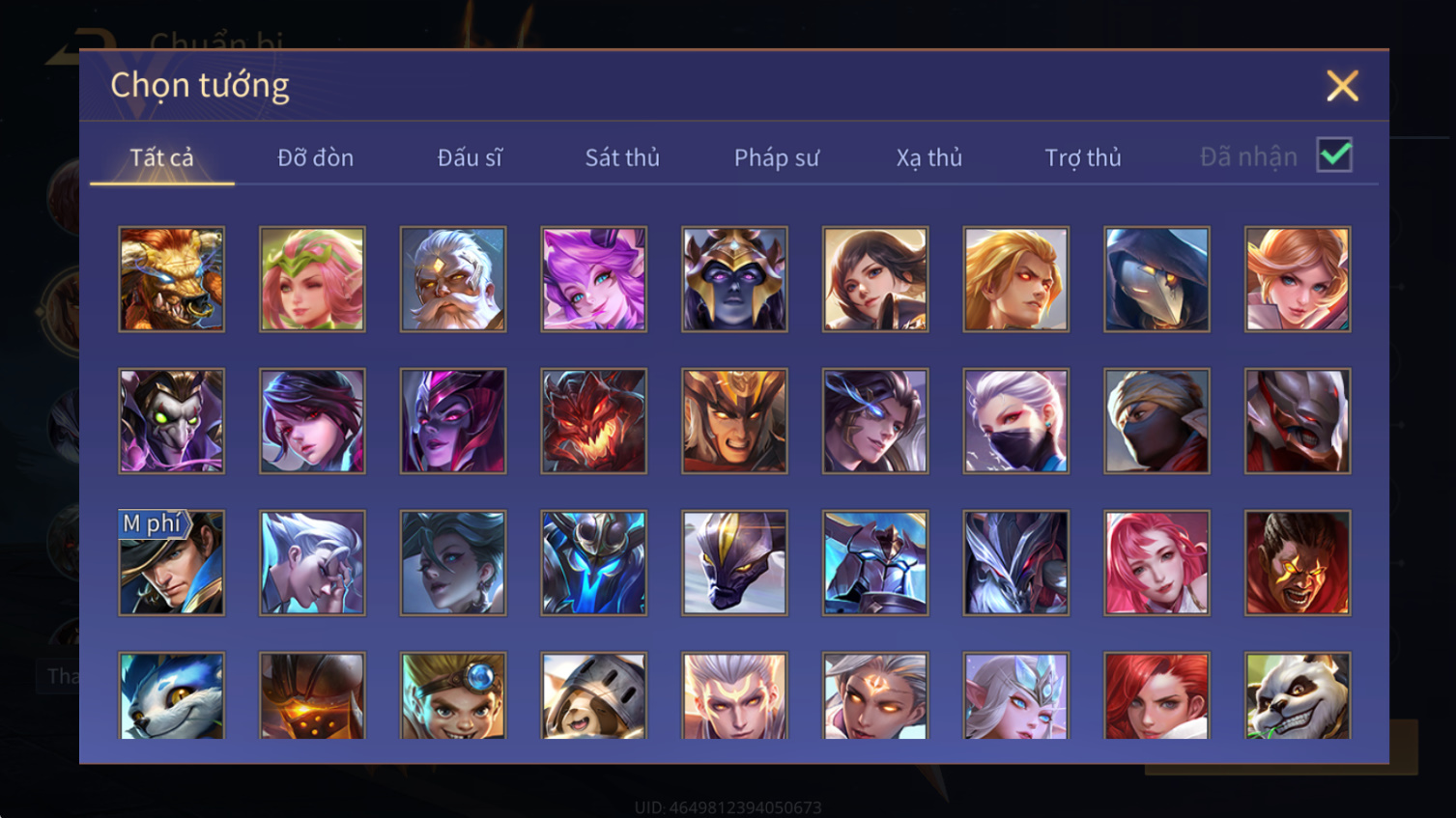Filter heroes by Xạ thủ

click(929, 157)
